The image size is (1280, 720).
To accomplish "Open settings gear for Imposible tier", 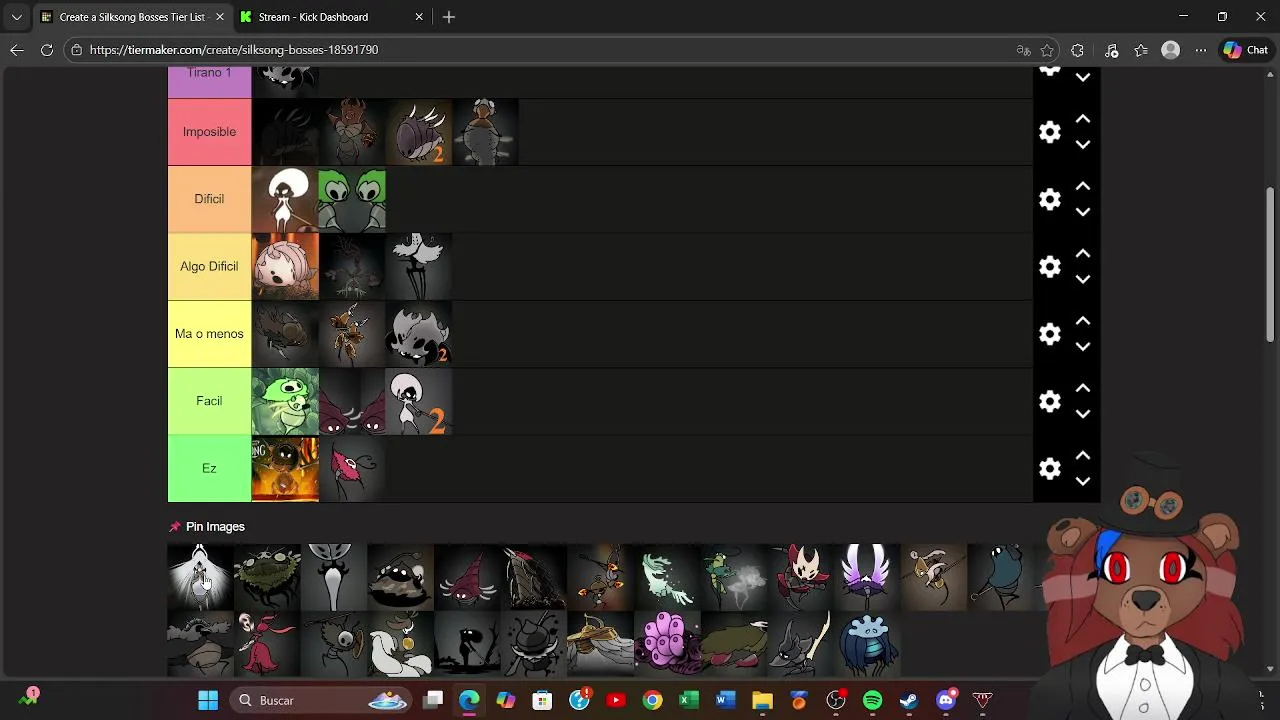I will [1049, 132].
